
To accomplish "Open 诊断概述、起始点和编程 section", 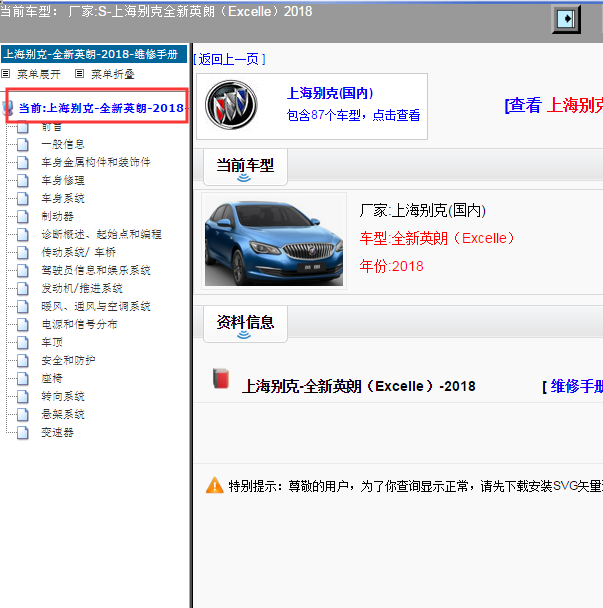I will [x=101, y=234].
